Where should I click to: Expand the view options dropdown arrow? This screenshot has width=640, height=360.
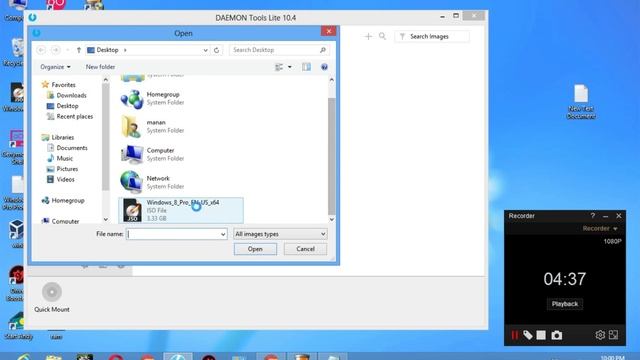click(x=290, y=67)
